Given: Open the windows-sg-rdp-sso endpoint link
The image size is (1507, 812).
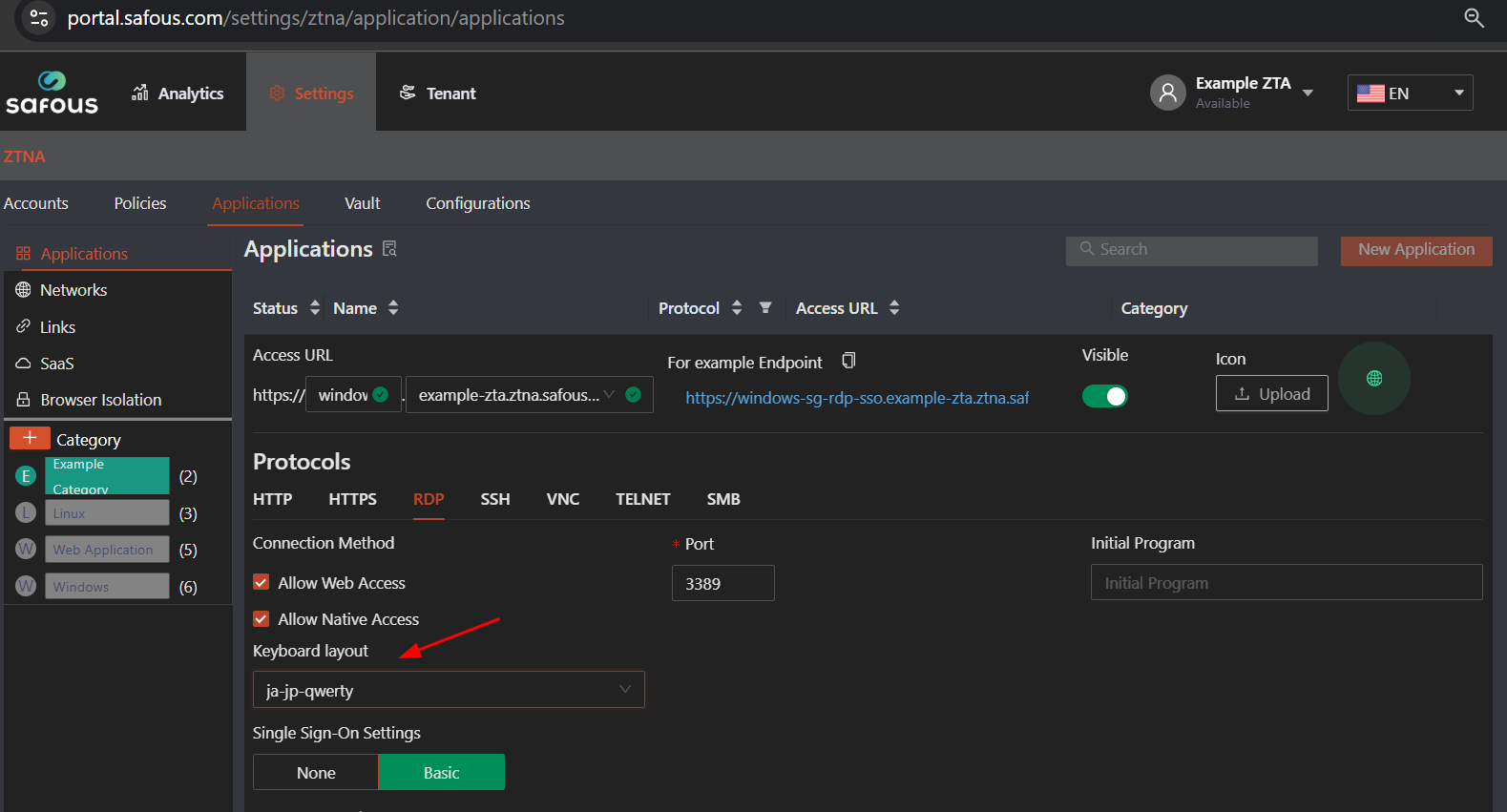Looking at the screenshot, I should (856, 398).
